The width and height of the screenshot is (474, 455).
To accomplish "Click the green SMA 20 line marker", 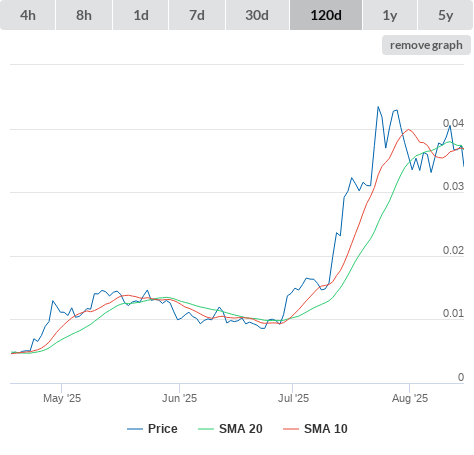I will [206, 429].
